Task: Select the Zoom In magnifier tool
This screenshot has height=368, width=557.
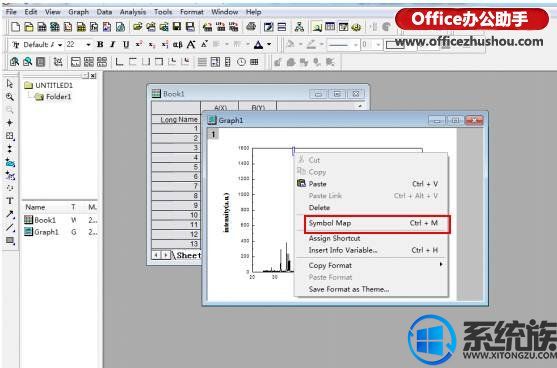Action: click(10, 97)
